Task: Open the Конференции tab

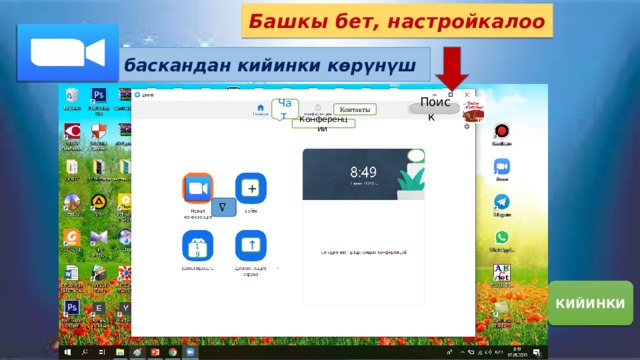Action: tap(323, 123)
